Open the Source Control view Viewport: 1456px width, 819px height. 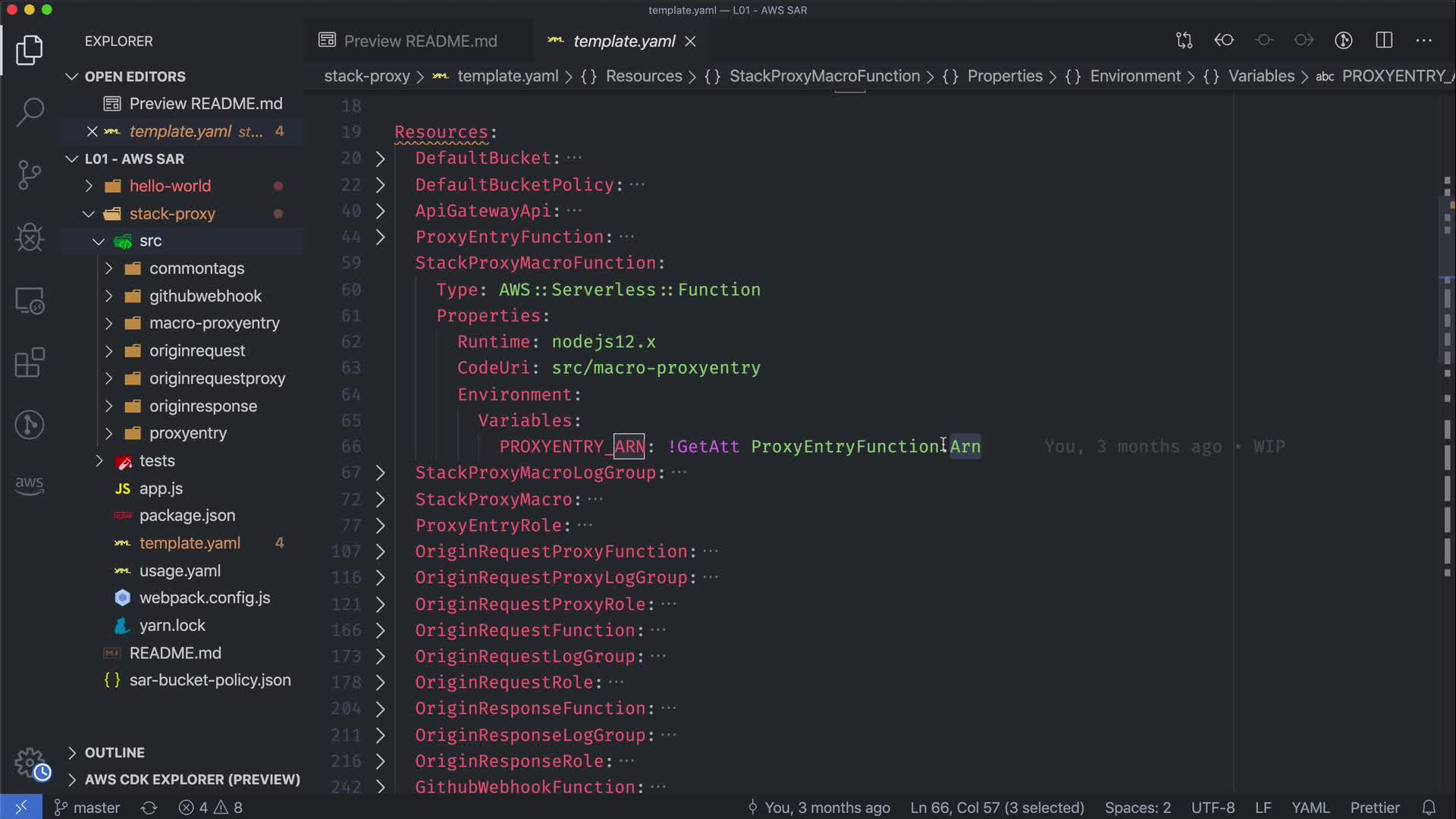[x=30, y=175]
